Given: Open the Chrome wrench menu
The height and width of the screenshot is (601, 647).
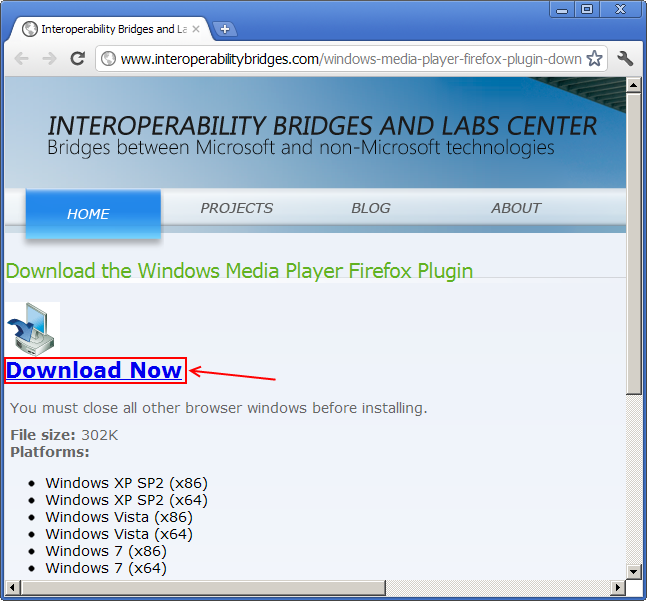Looking at the screenshot, I should 626,59.
